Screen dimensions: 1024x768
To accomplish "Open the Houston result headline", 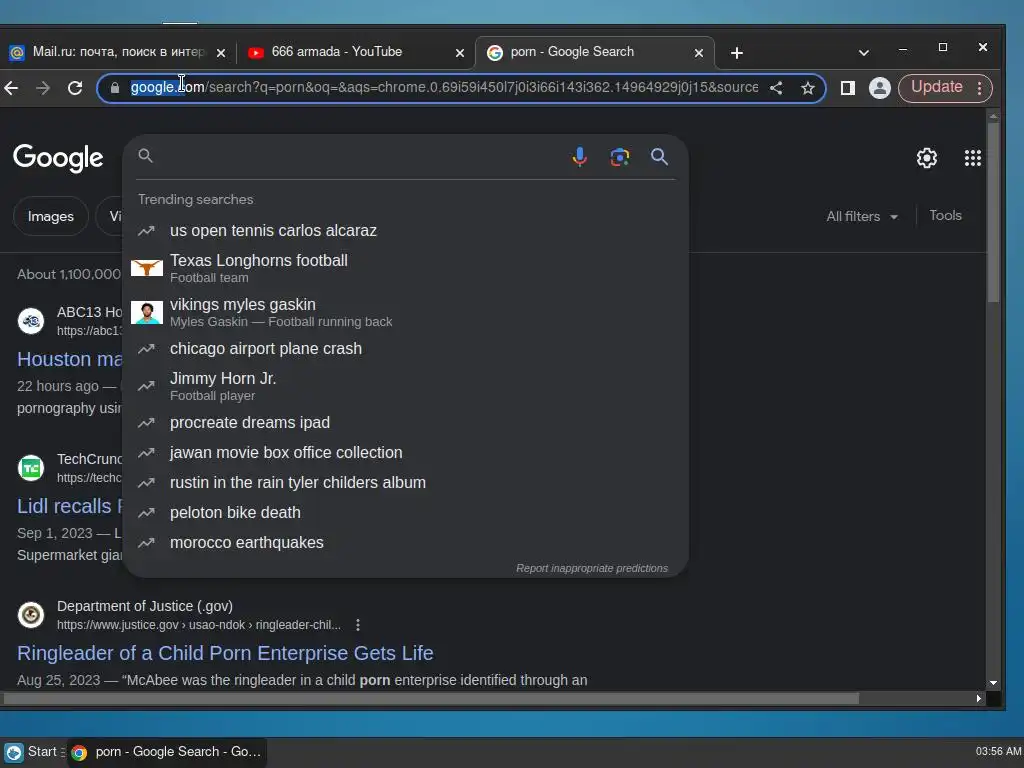I will [69, 359].
